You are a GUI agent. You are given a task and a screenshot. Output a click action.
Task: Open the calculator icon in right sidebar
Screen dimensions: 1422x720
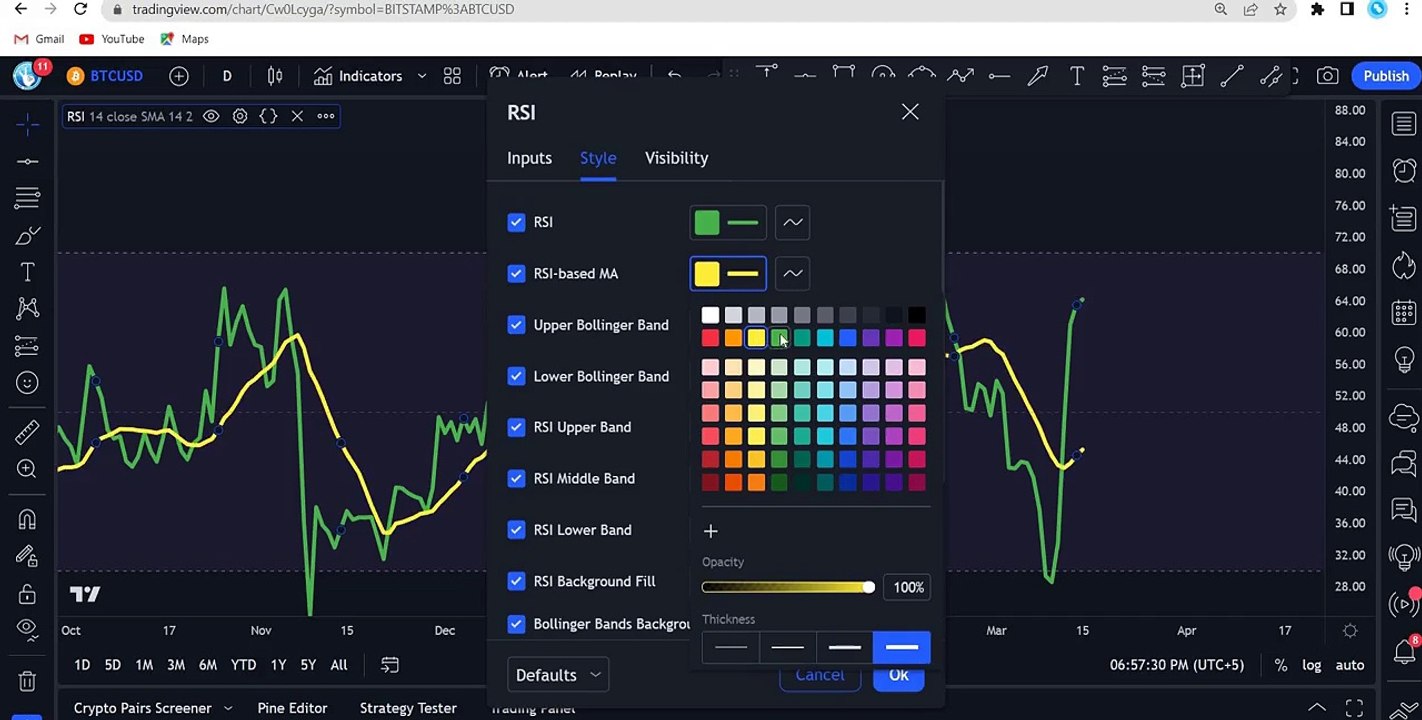(1404, 312)
